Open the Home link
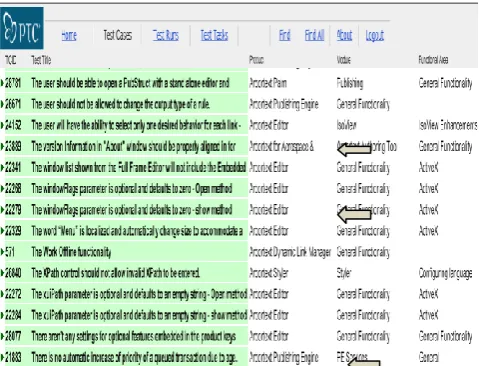The image size is (479, 366). (69, 35)
